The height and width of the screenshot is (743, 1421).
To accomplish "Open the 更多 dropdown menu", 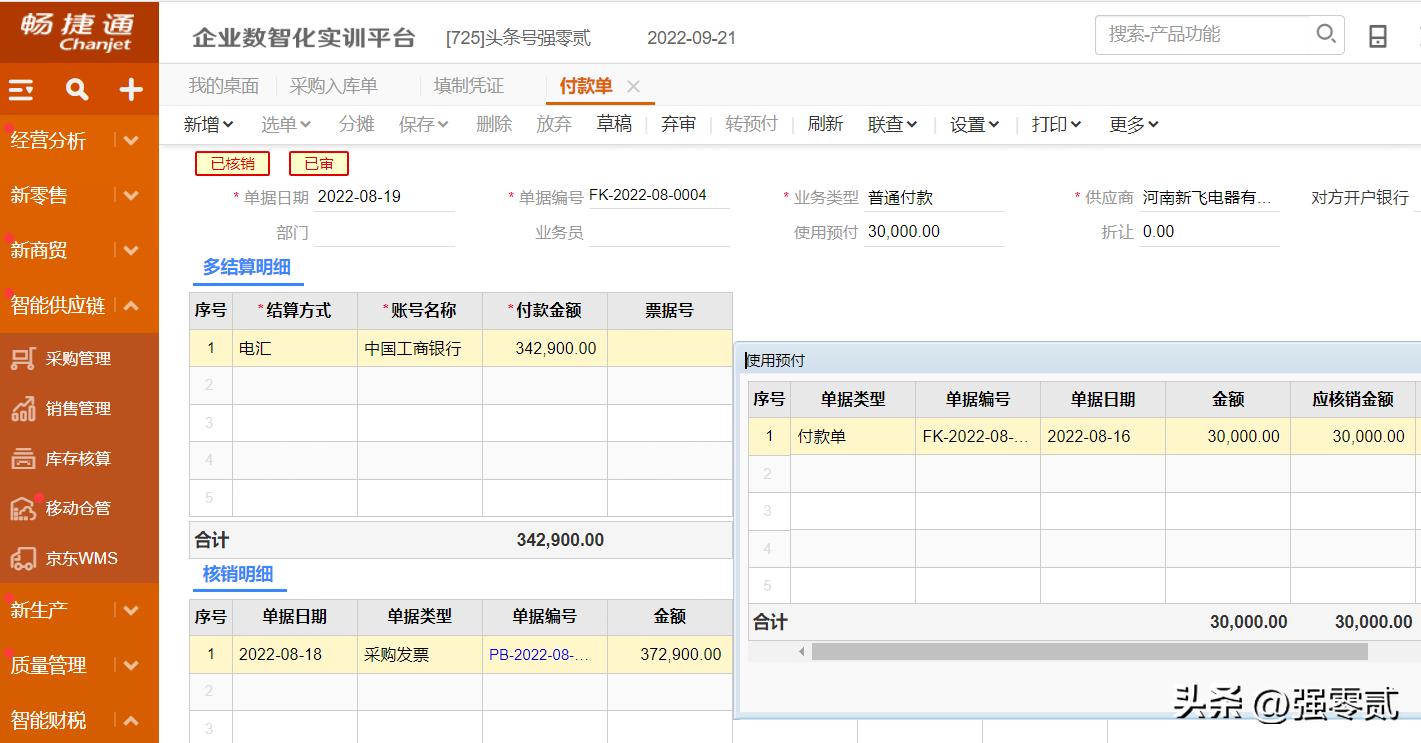I will (x=1133, y=124).
